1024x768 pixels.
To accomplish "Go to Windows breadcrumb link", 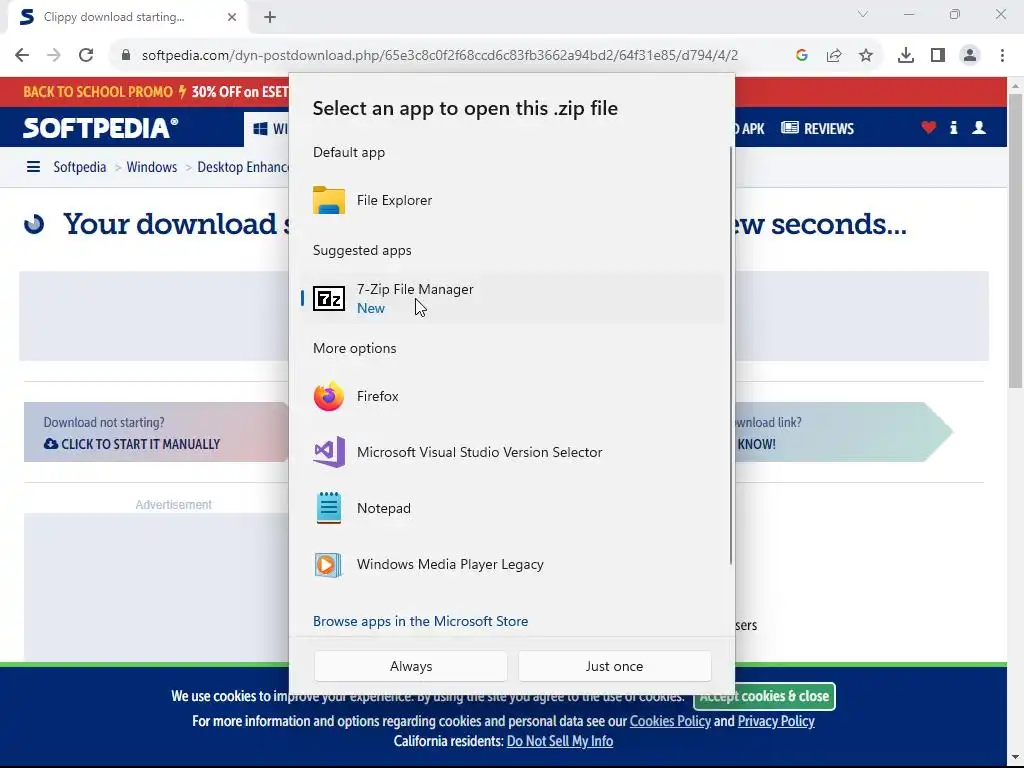I will coord(152,167).
